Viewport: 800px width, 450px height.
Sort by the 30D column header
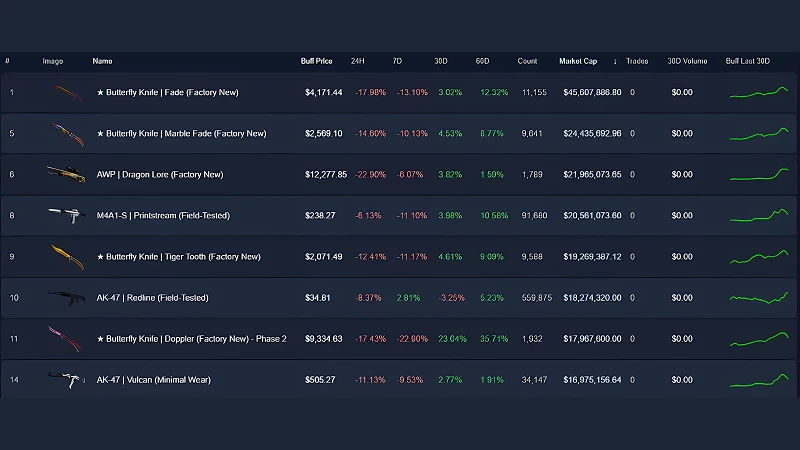[441, 61]
